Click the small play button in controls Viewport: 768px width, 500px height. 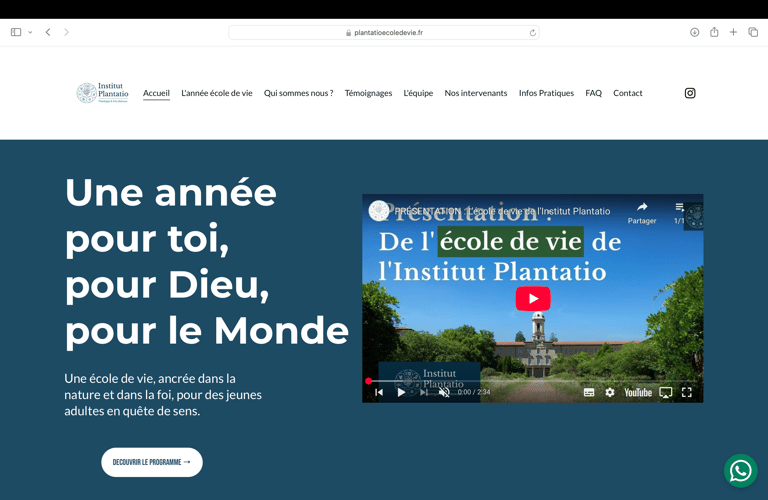401,392
